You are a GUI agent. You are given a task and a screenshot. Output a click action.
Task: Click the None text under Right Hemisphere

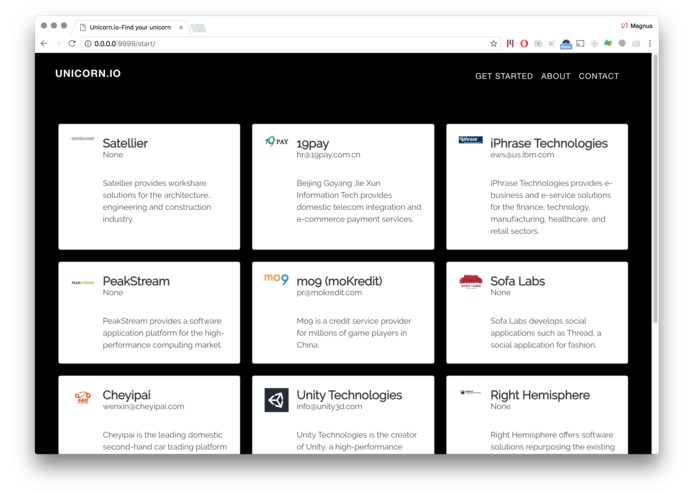[500, 407]
